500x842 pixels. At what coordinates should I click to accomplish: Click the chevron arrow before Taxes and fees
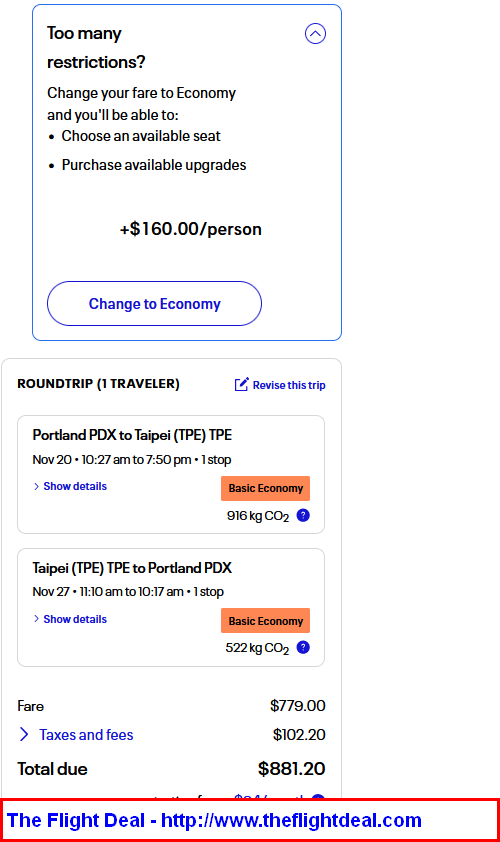click(24, 735)
